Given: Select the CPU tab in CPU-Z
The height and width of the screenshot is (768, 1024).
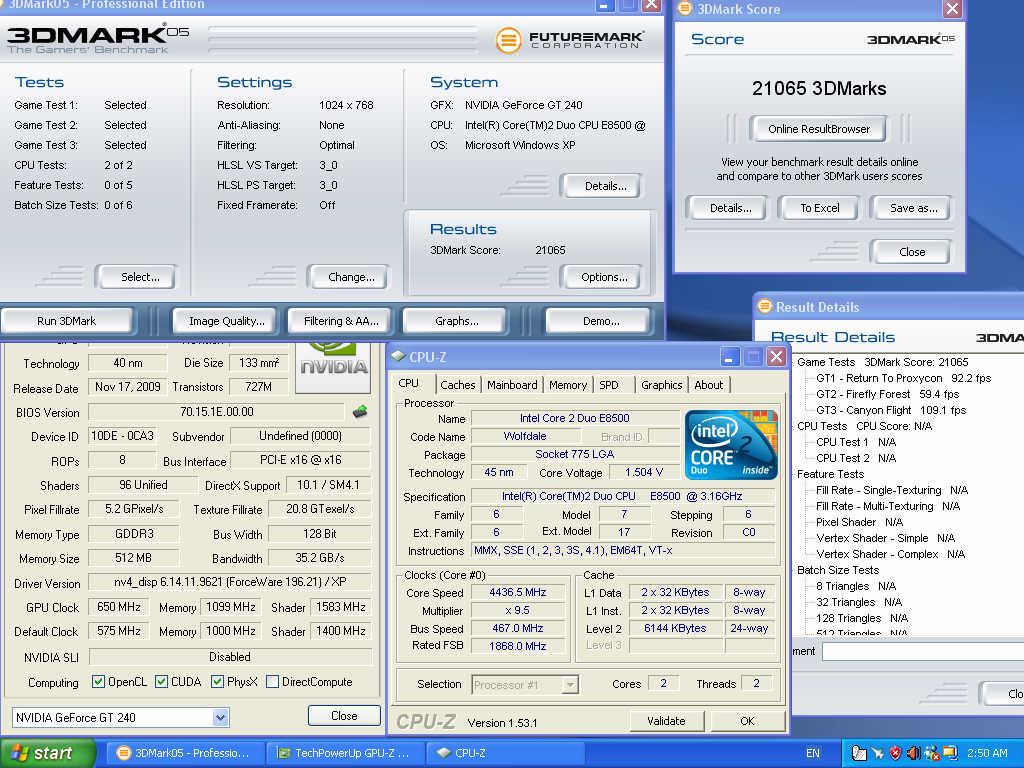Looking at the screenshot, I should (409, 383).
